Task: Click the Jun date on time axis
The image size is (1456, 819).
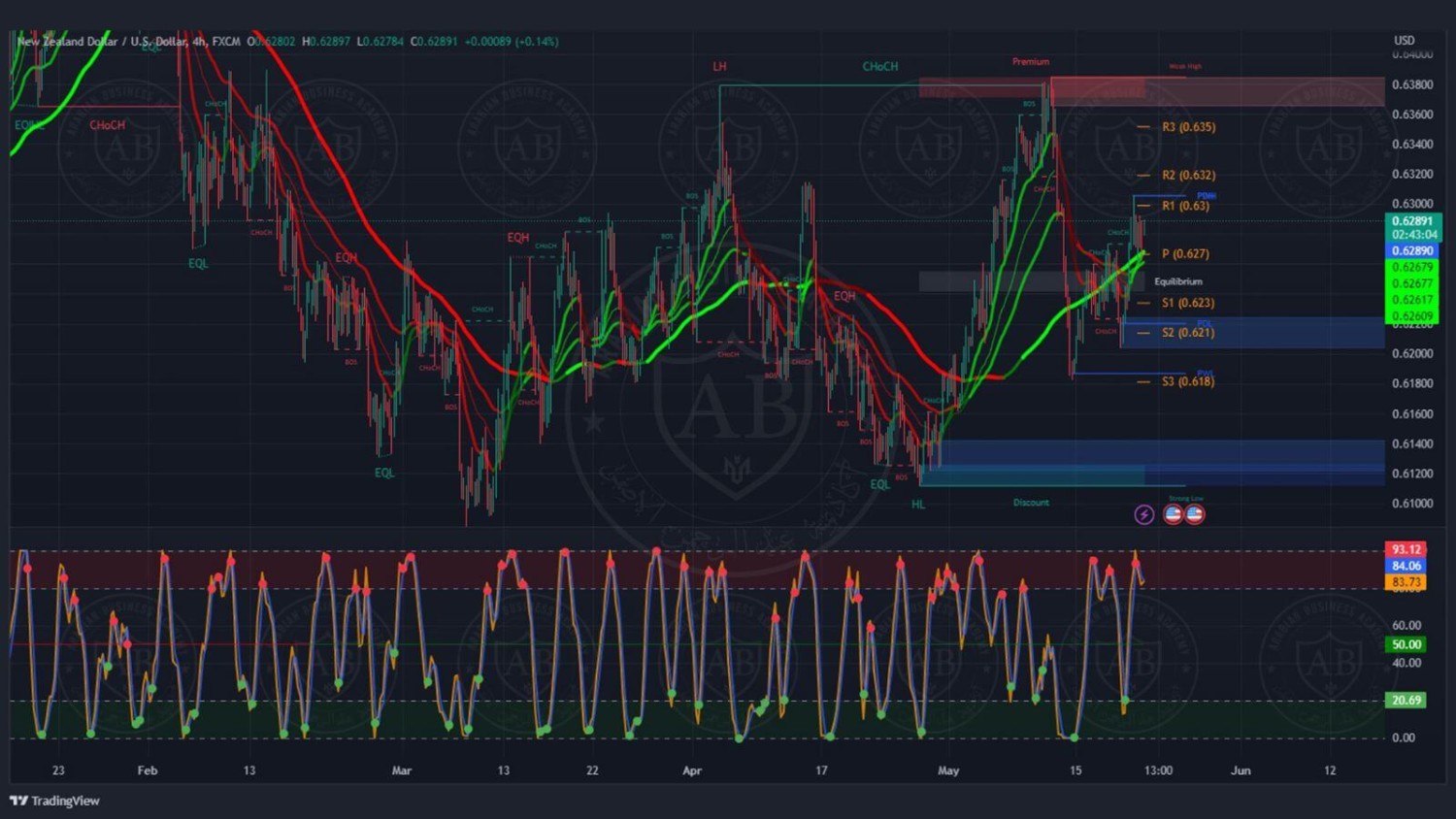Action: point(1241,770)
